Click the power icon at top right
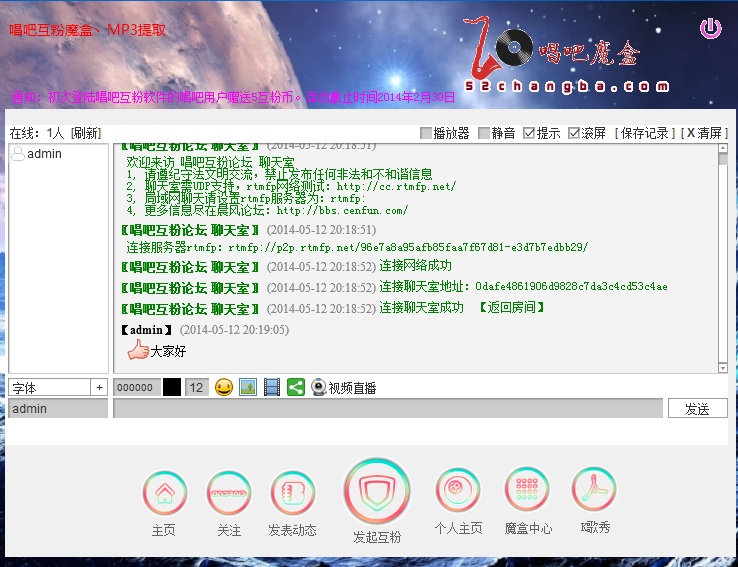738x567 pixels. pos(710,28)
